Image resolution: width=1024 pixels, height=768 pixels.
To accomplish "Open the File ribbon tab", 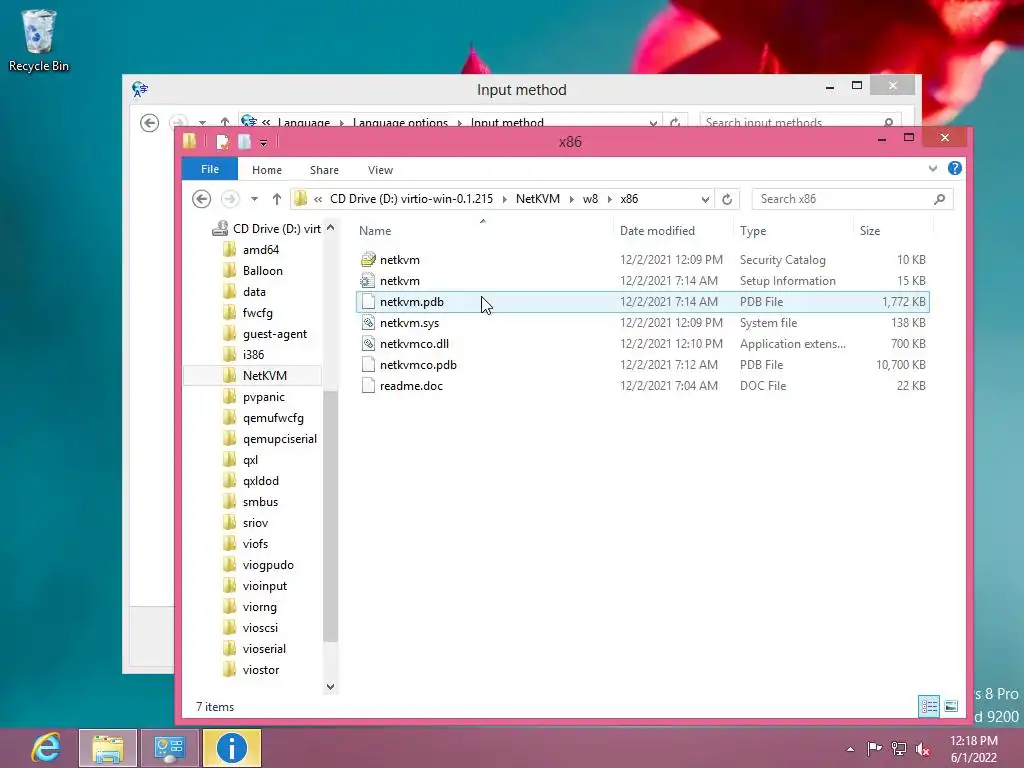I will 210,169.
